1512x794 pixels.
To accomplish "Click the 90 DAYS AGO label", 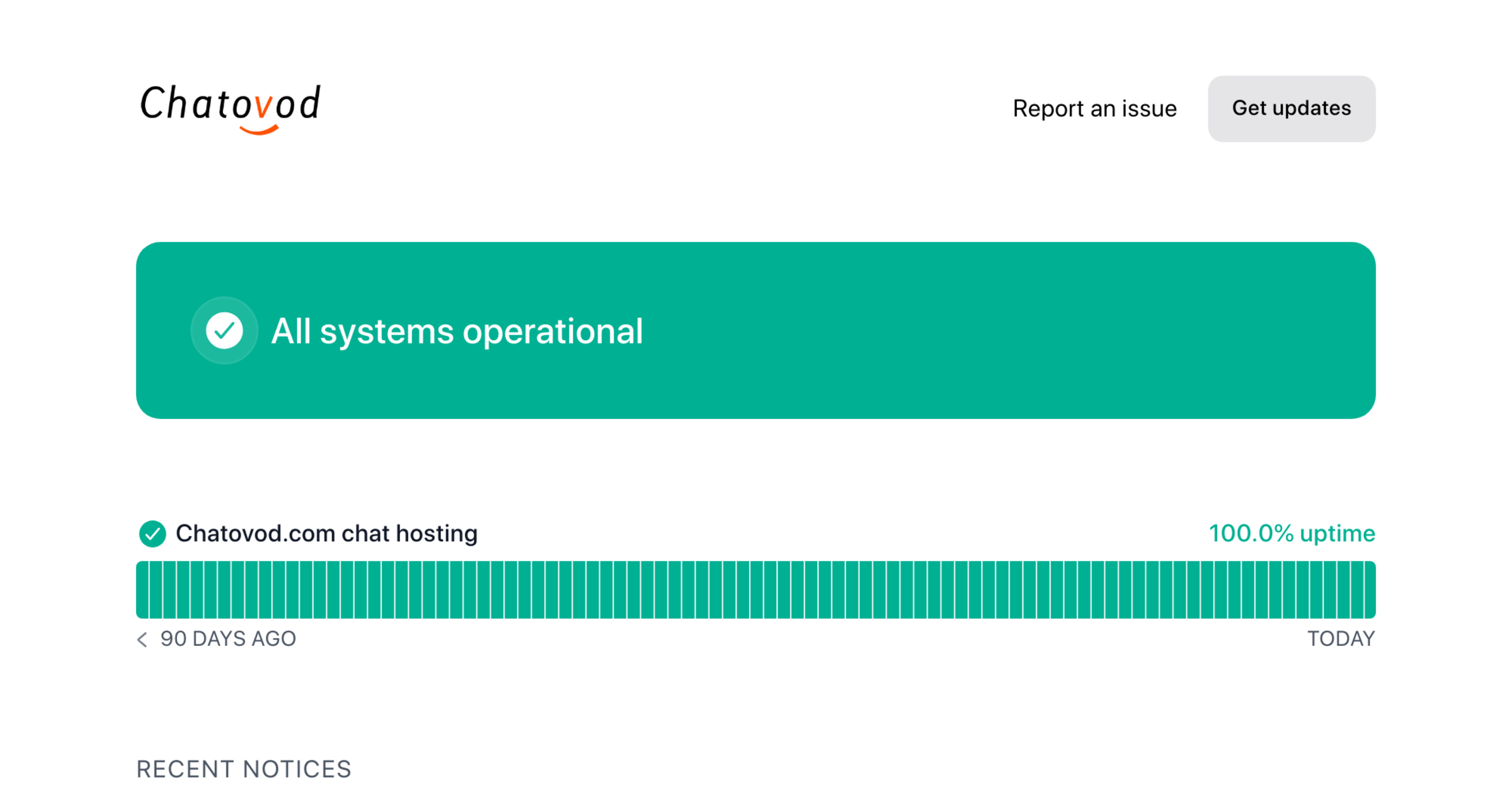I will (228, 639).
